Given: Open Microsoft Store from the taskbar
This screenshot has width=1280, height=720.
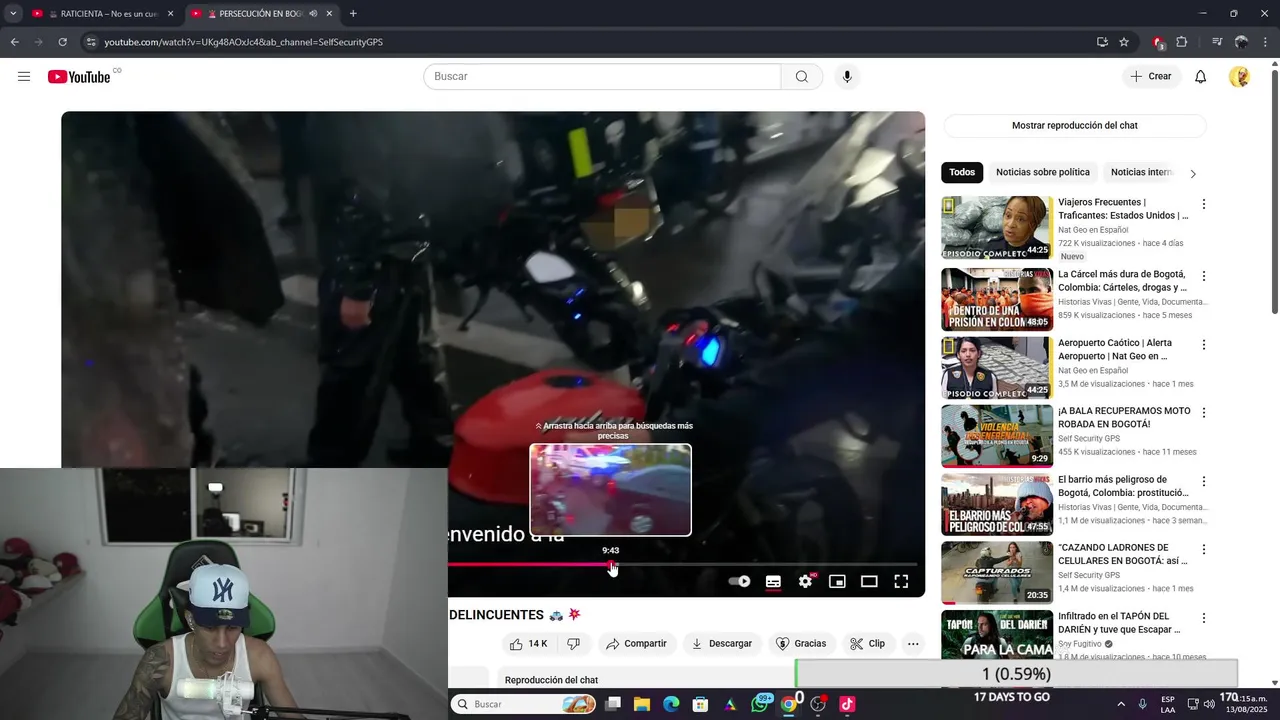Looking at the screenshot, I should click(700, 704).
